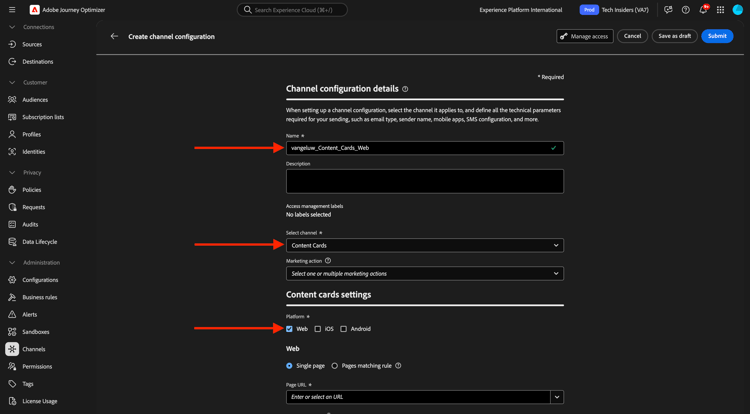Viewport: 750px width, 414px height.
Task: Go to Audiences in the sidebar
Action: 35,99
